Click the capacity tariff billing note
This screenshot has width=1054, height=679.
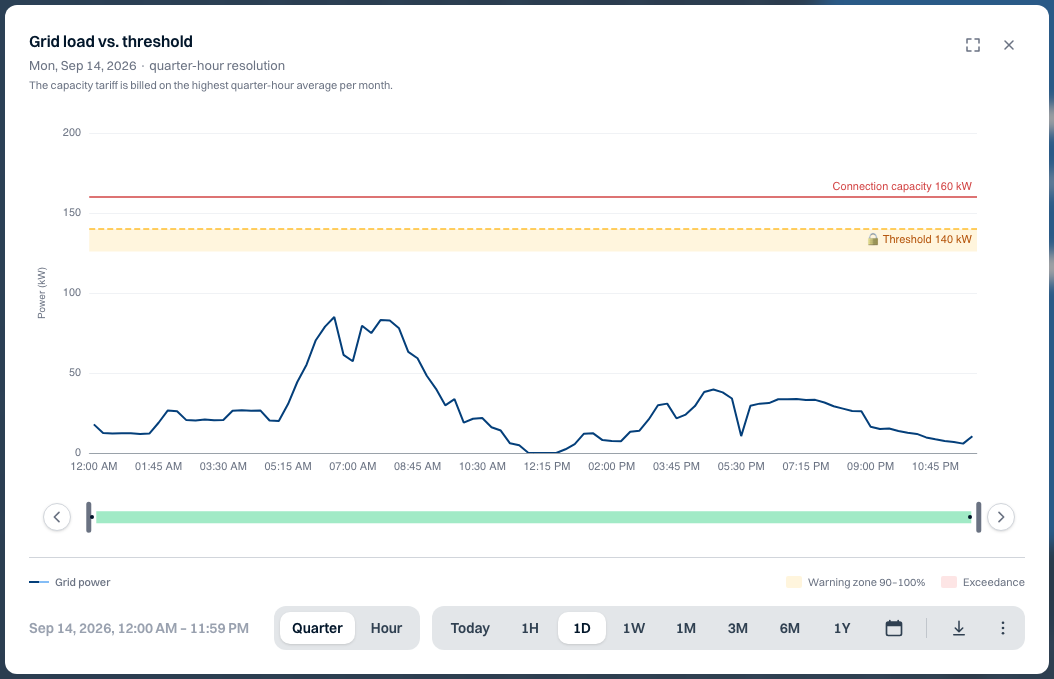[x=210, y=85]
